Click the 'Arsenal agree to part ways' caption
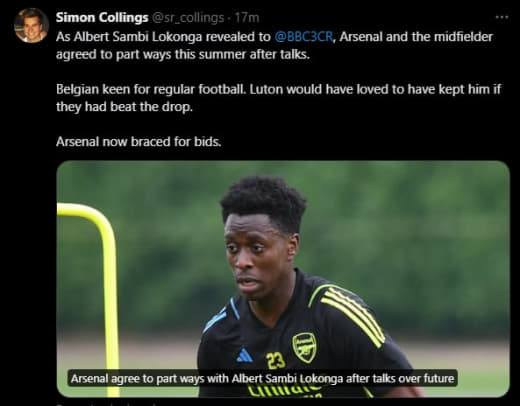This screenshot has width=520, height=406. click(262, 379)
